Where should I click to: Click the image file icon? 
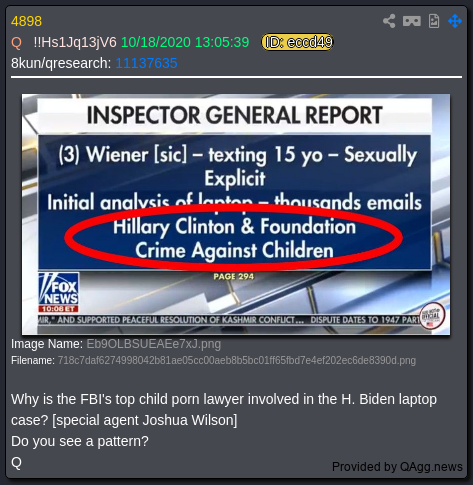tap(434, 21)
